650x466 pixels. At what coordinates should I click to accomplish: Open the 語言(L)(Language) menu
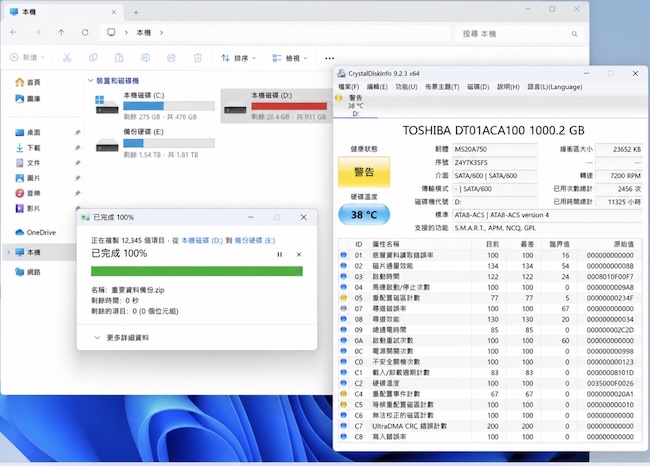555,87
